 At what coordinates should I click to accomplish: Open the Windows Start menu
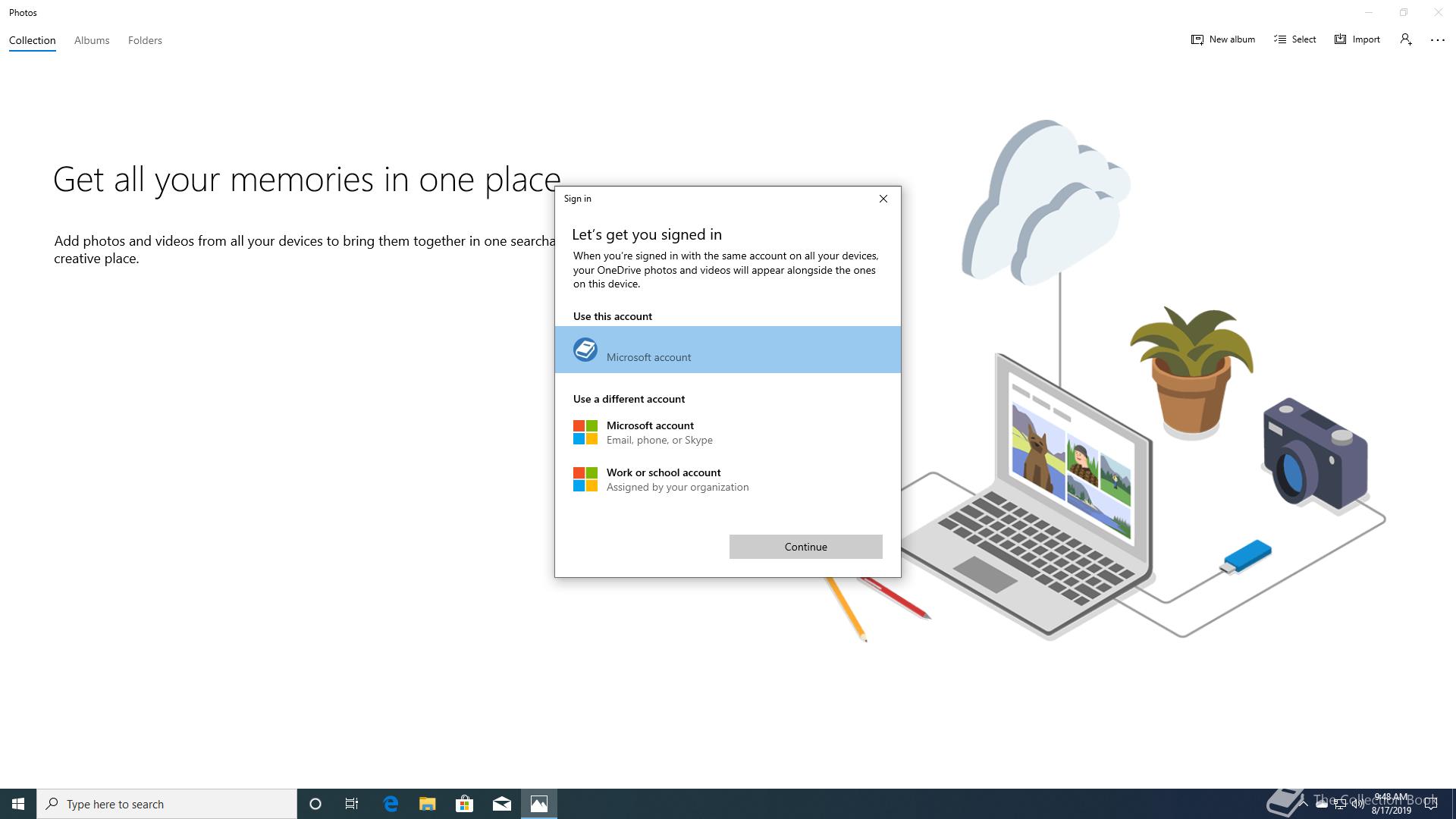pyautogui.click(x=18, y=804)
